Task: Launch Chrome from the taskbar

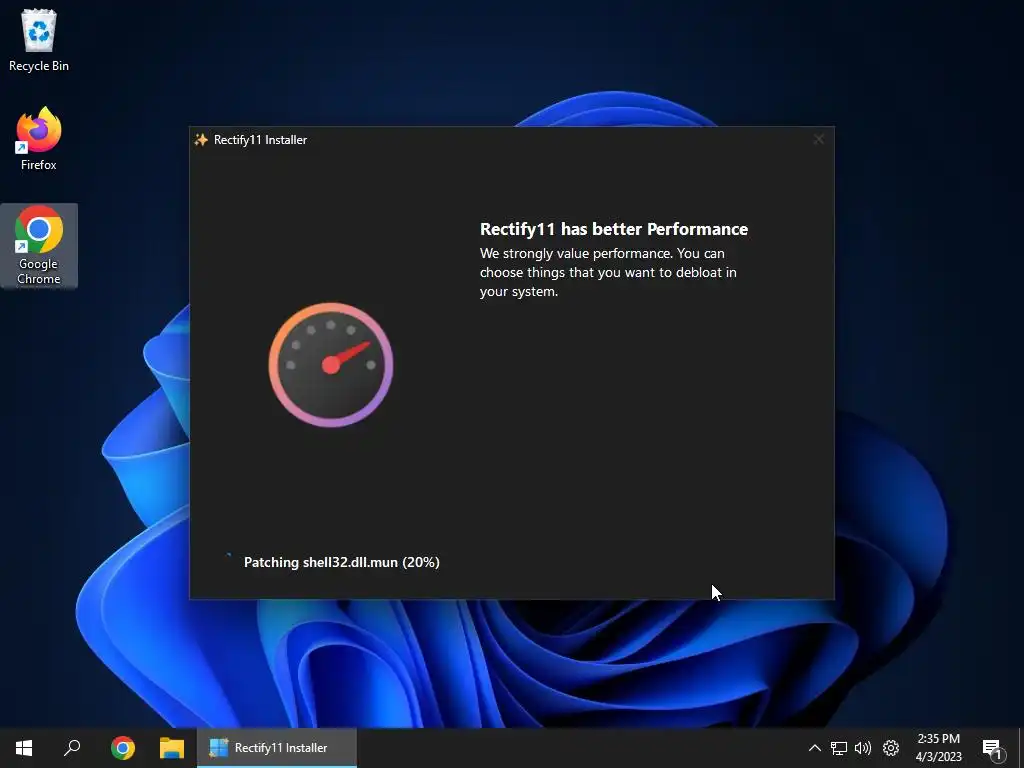Action: tap(123, 748)
